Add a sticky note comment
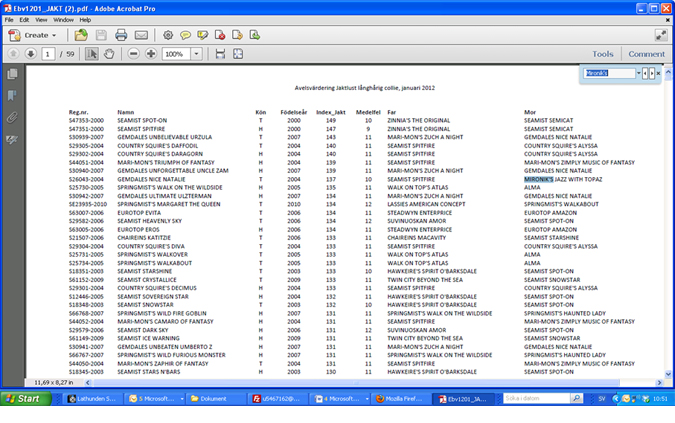This screenshot has height=423, width=675. click(186, 35)
